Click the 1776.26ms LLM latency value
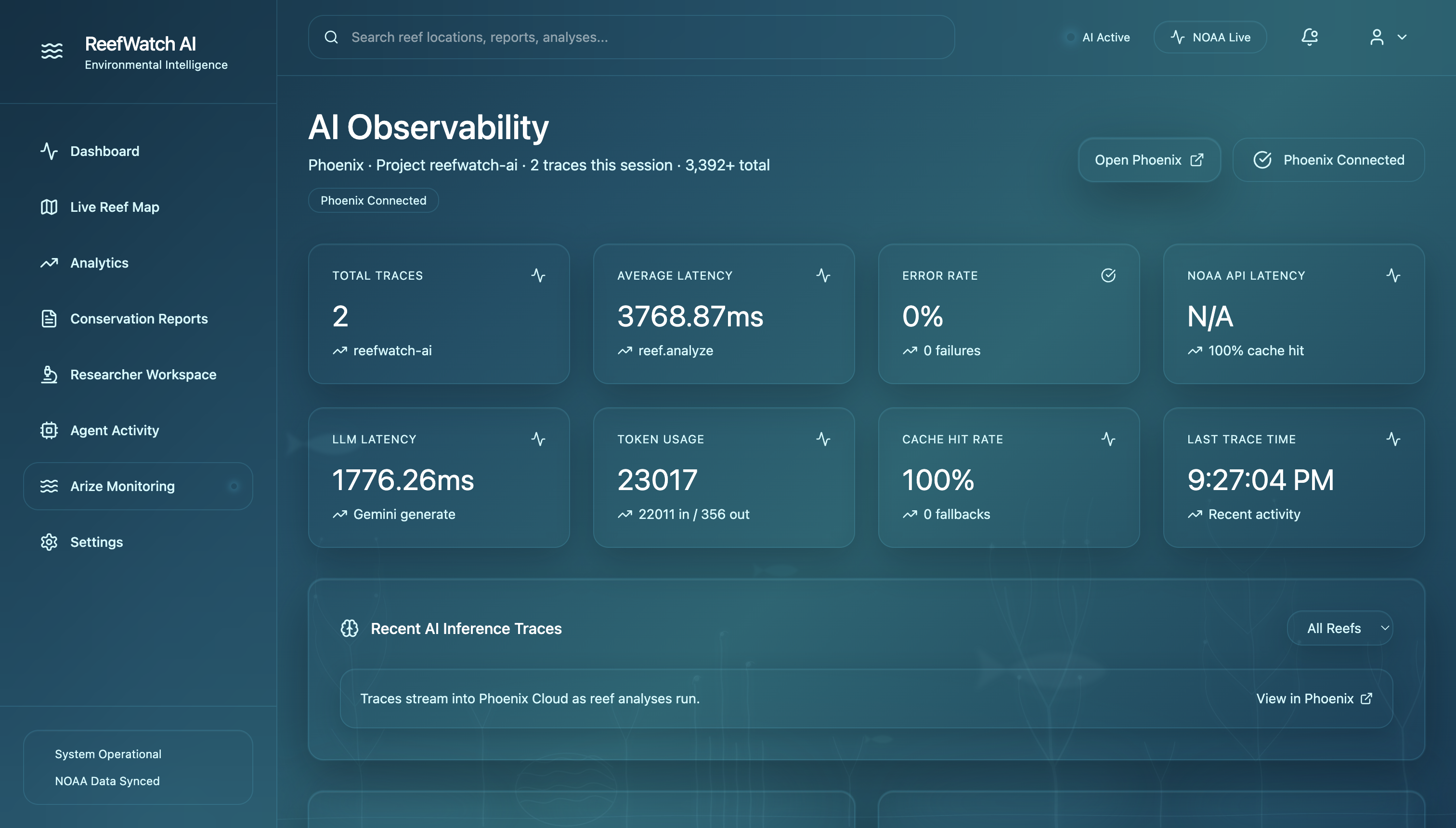Viewport: 1456px width, 828px height. tap(403, 480)
